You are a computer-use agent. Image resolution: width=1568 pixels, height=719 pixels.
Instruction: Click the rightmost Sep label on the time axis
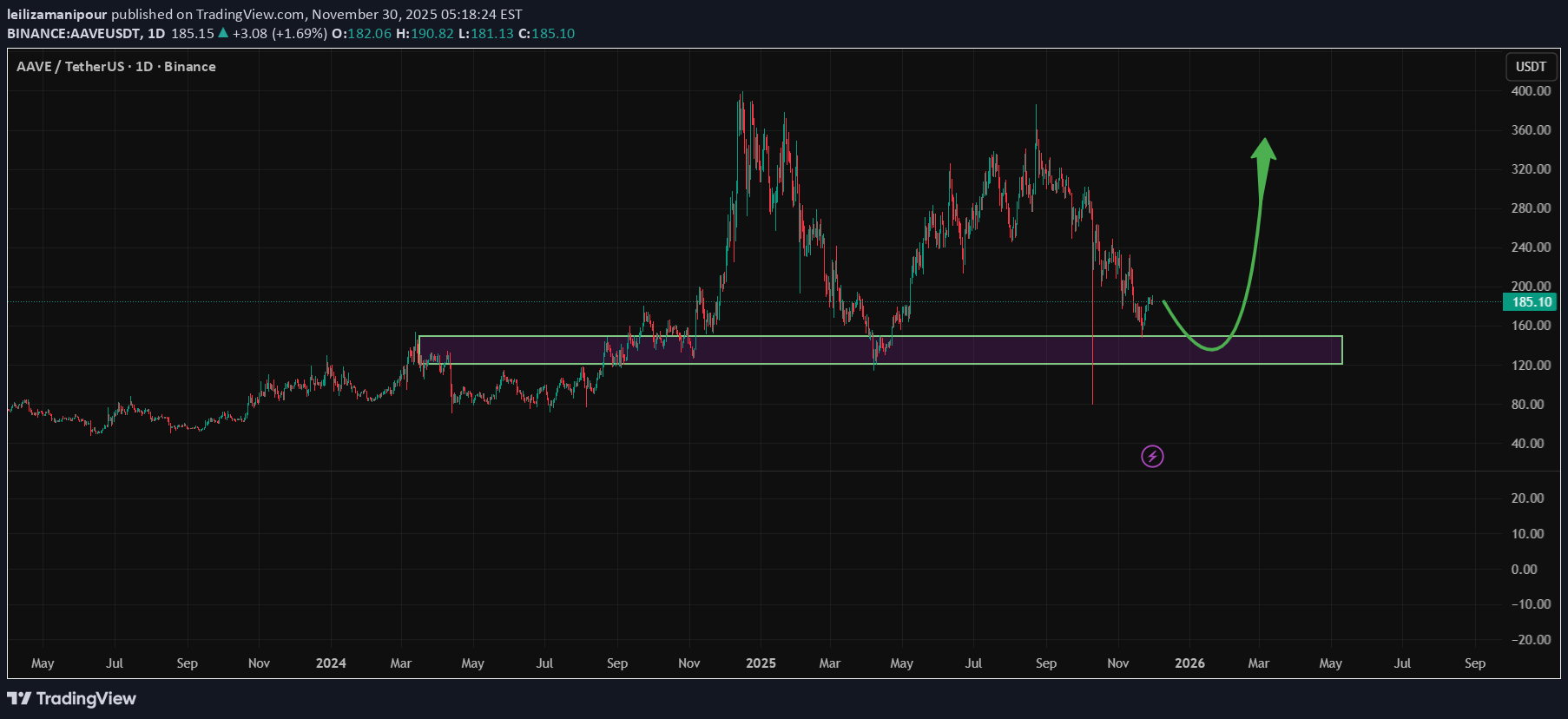1474,663
